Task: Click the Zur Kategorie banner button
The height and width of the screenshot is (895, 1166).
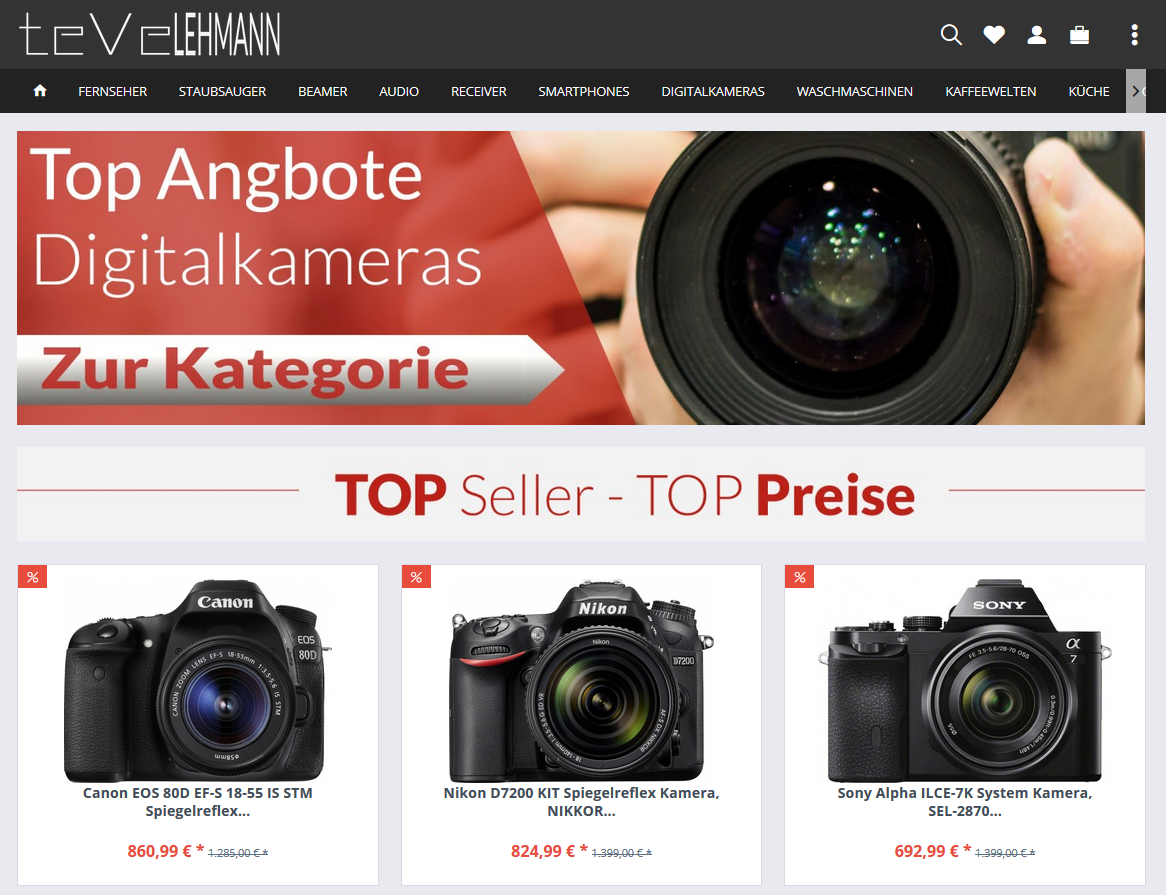Action: (x=290, y=369)
